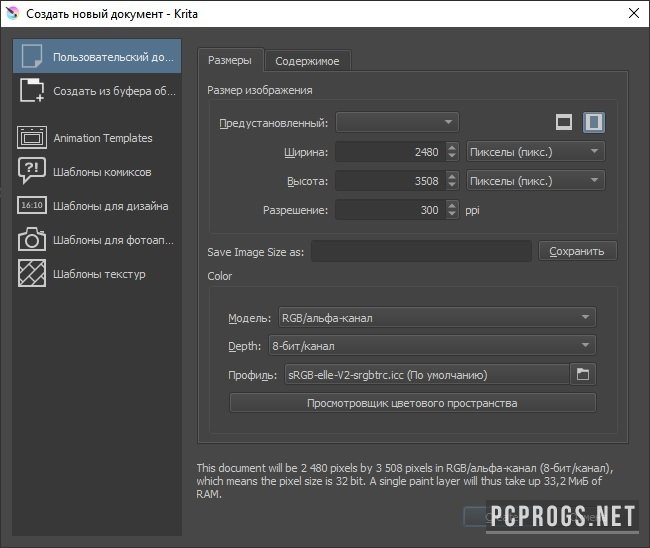Open the texture templates pattern icon
The image size is (650, 548).
coord(32,273)
